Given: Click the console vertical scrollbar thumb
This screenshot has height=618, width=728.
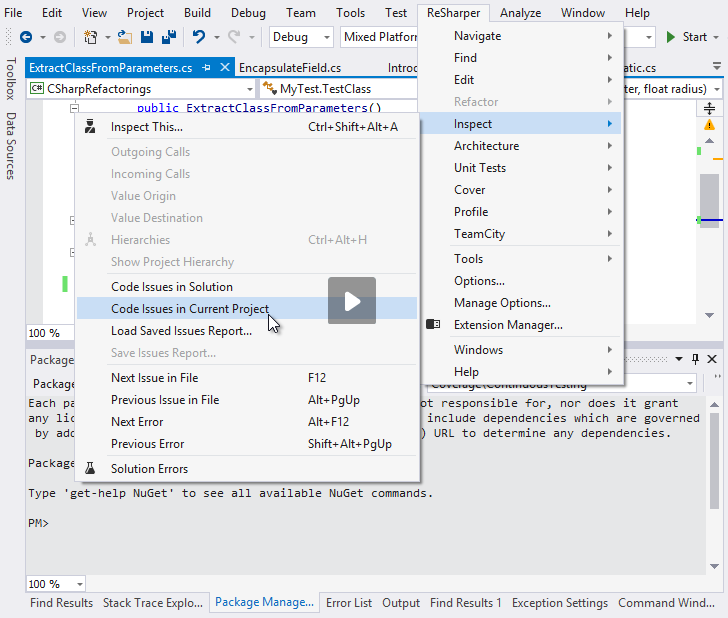Looking at the screenshot, I should click(x=714, y=461).
